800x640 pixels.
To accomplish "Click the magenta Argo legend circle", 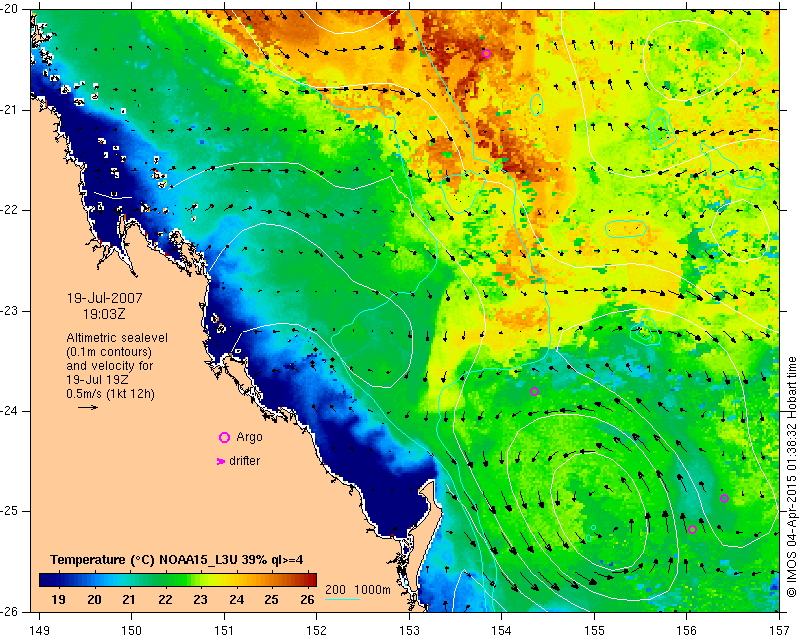I will [224, 437].
